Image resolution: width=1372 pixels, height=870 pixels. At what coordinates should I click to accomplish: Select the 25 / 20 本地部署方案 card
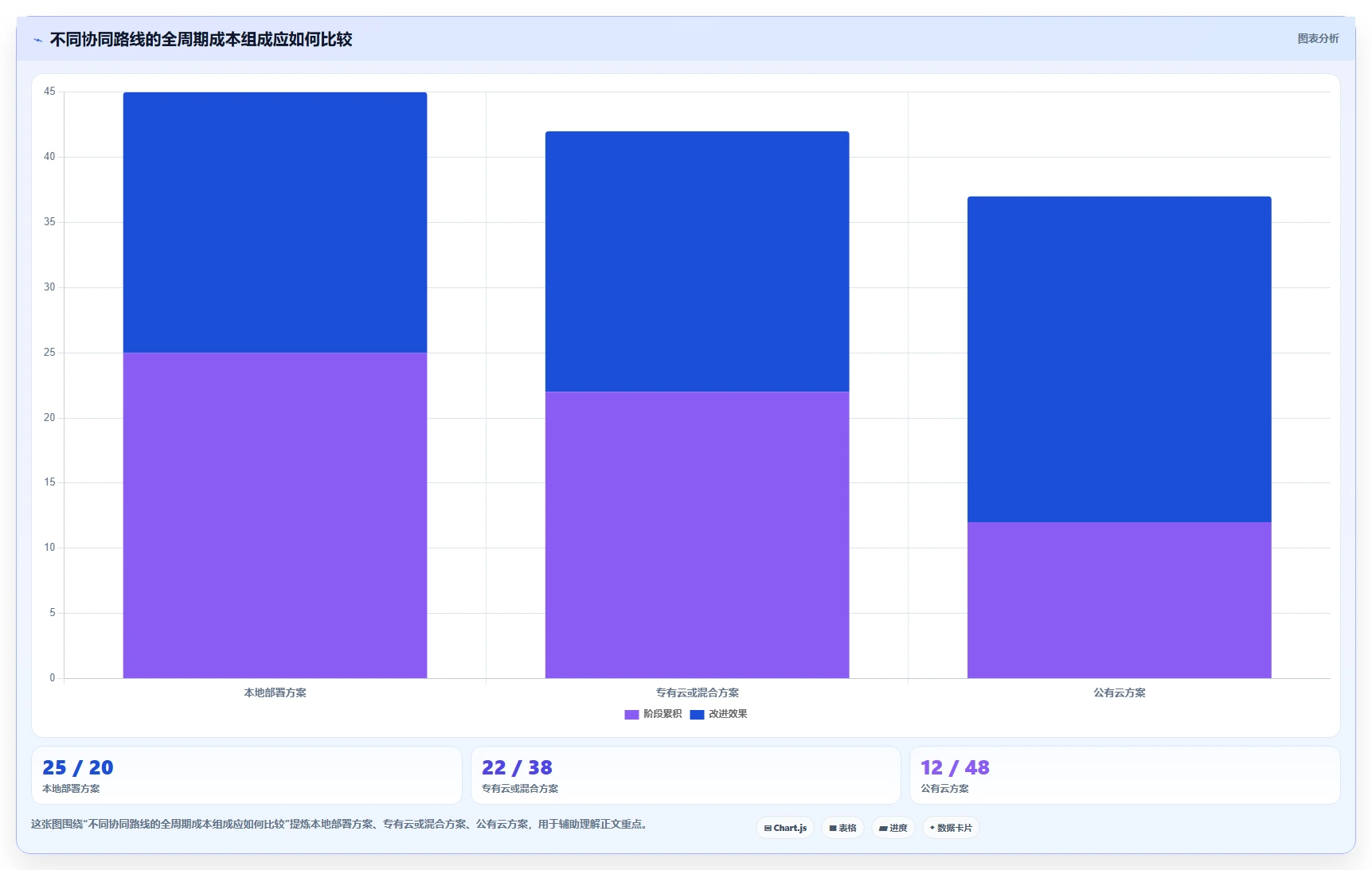click(247, 775)
